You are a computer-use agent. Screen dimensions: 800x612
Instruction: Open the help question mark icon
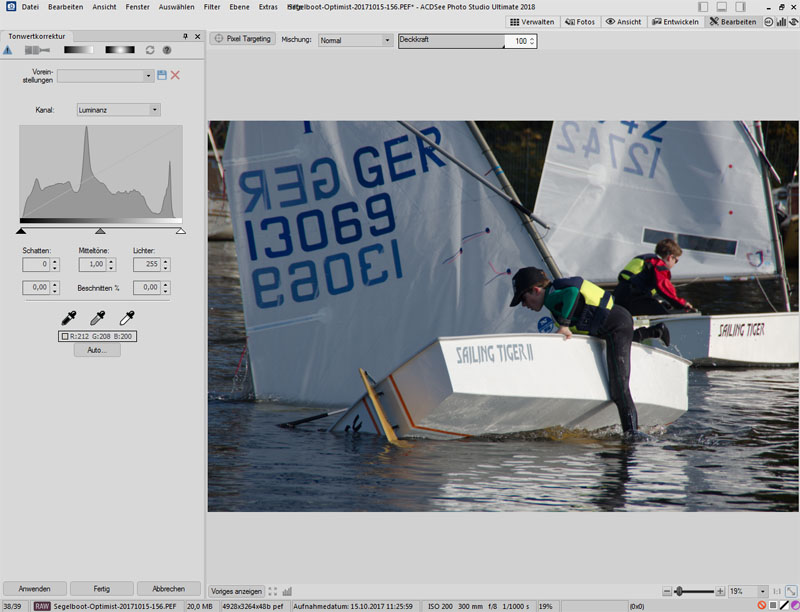[167, 50]
